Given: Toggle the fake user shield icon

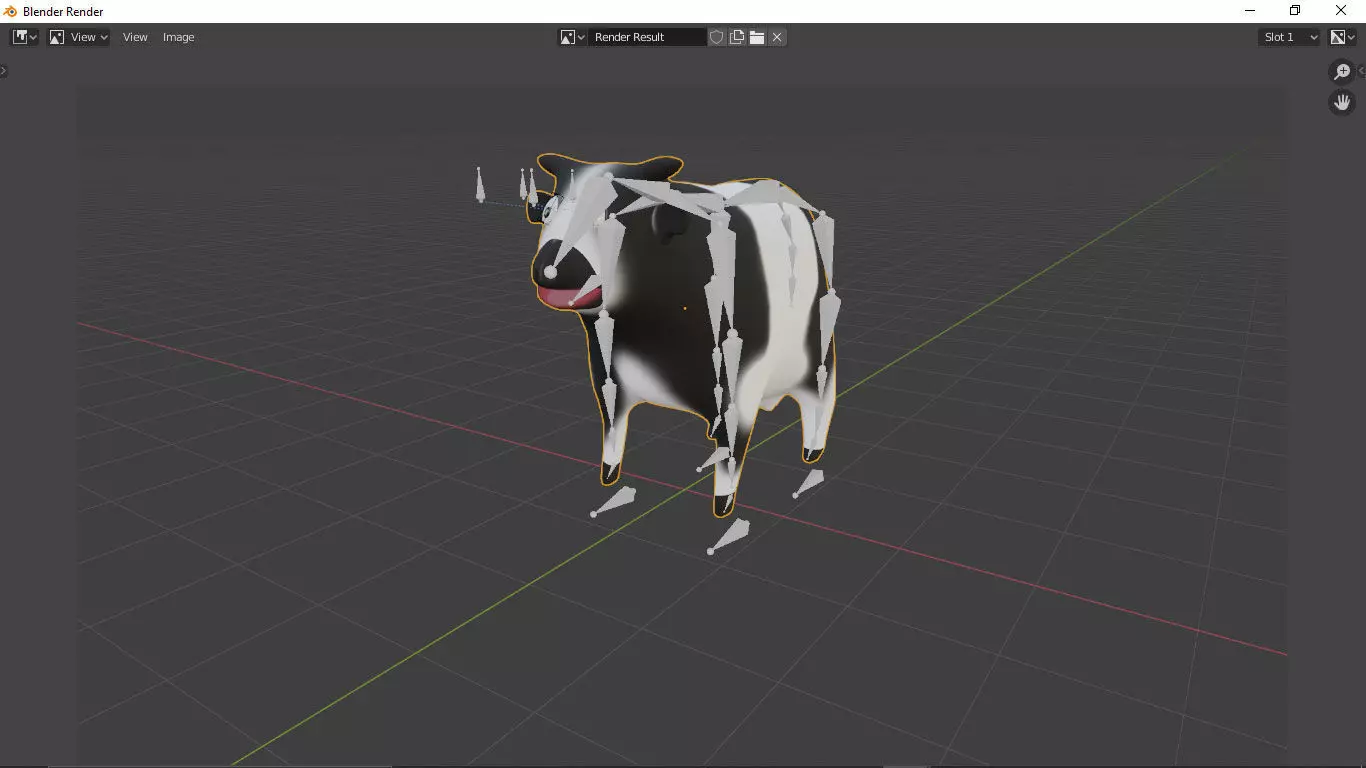Looking at the screenshot, I should point(717,37).
